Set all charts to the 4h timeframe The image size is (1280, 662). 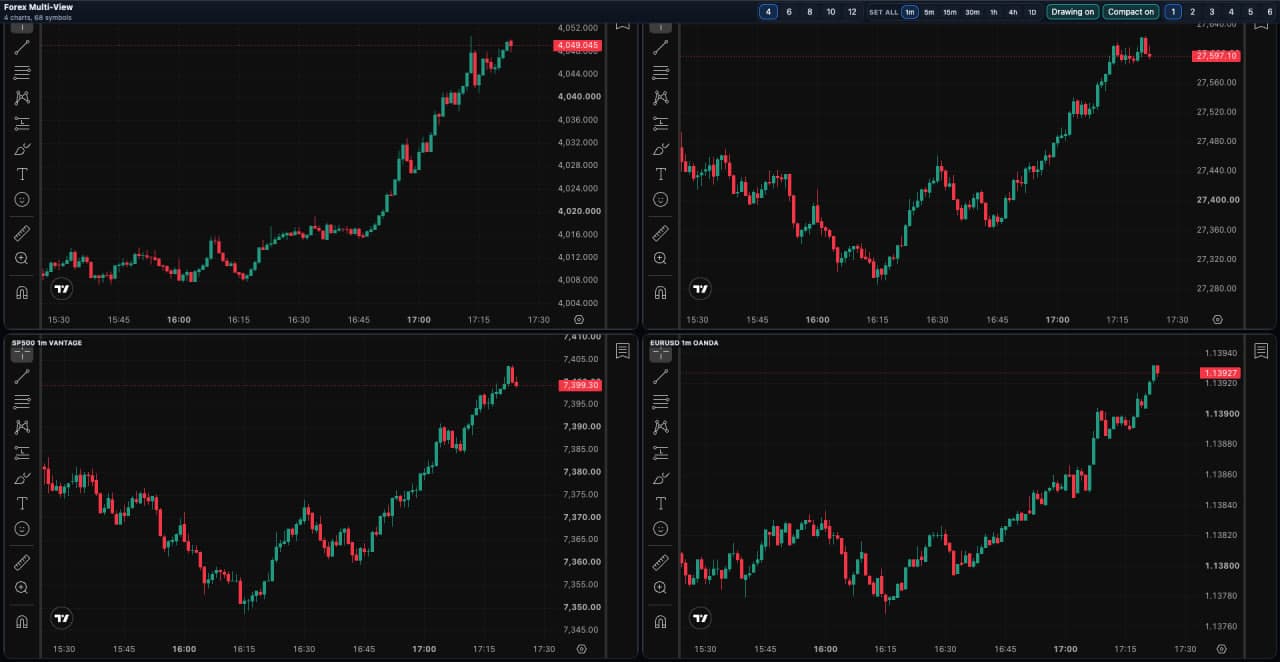[x=1013, y=12]
